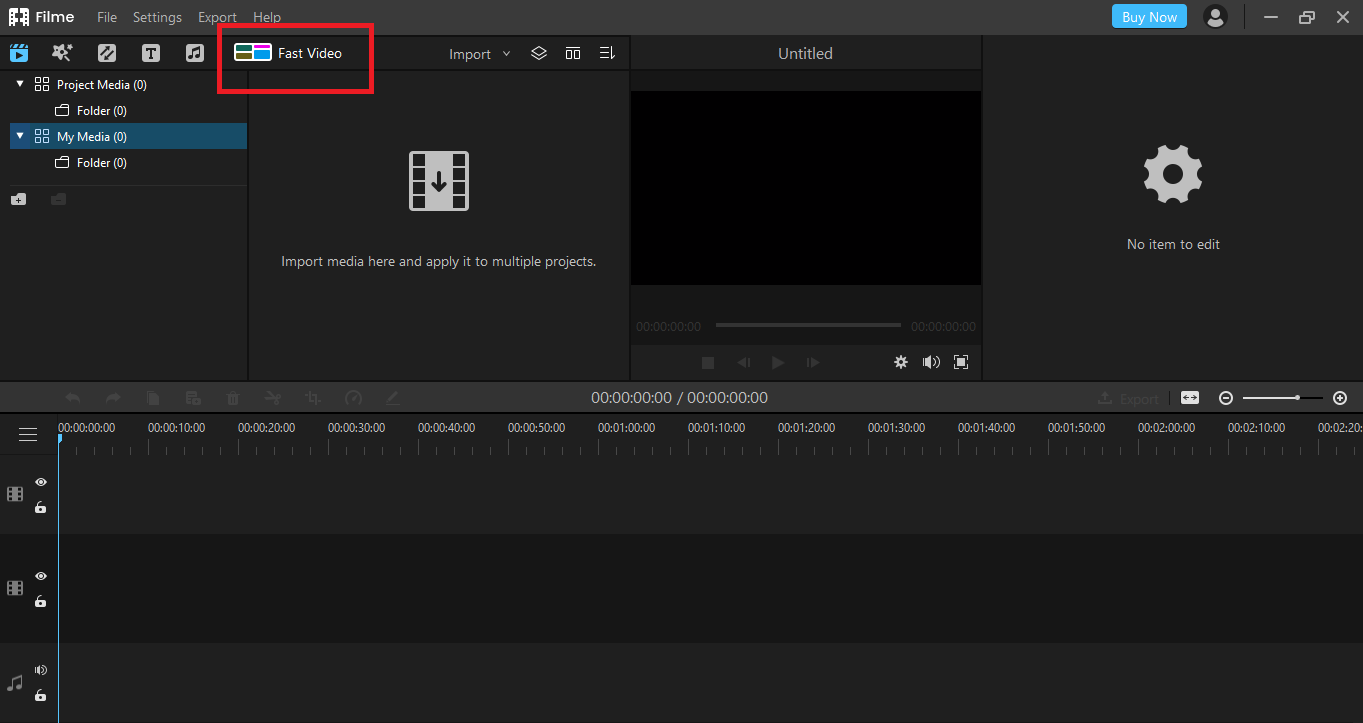Collapse the My Media section
The height and width of the screenshot is (723, 1363).
pos(18,136)
